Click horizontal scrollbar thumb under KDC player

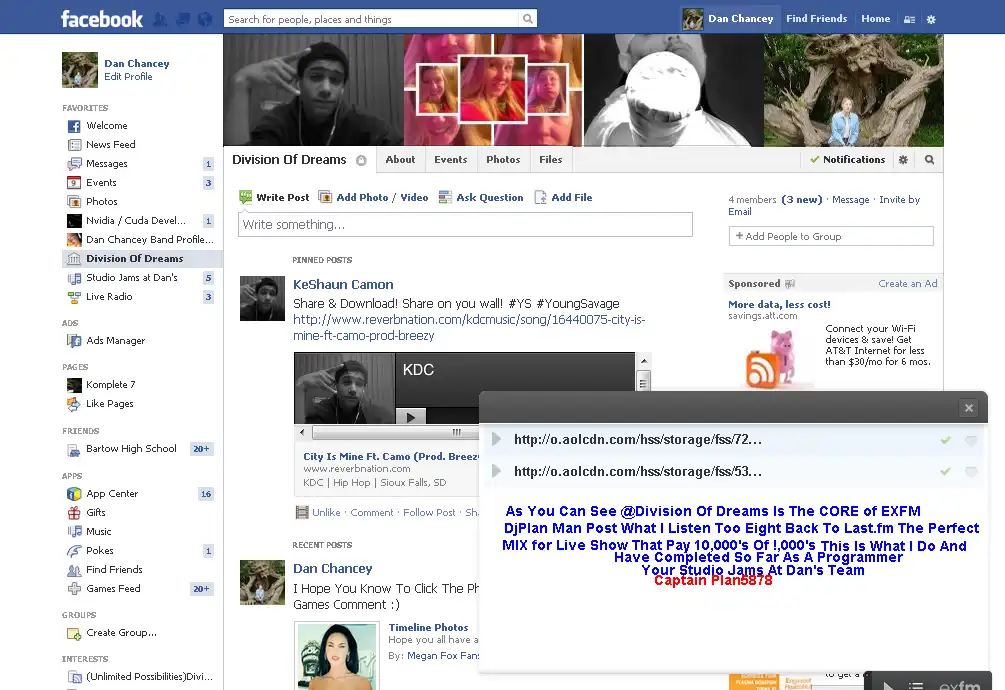pos(395,432)
